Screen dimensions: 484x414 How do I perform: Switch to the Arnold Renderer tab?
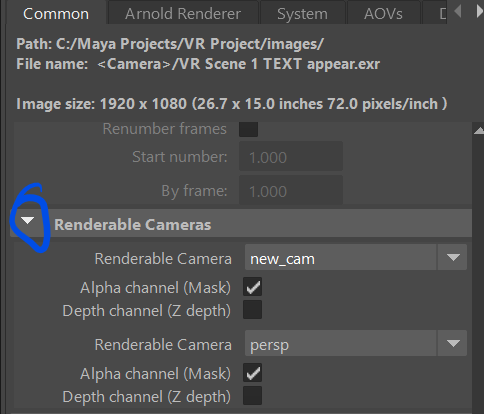coord(183,13)
